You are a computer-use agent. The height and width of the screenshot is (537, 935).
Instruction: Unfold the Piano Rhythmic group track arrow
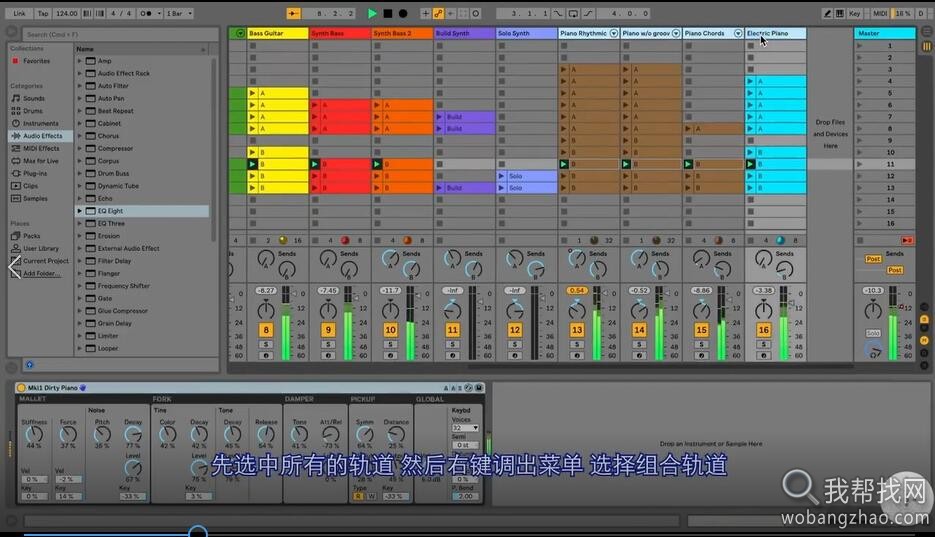point(614,33)
